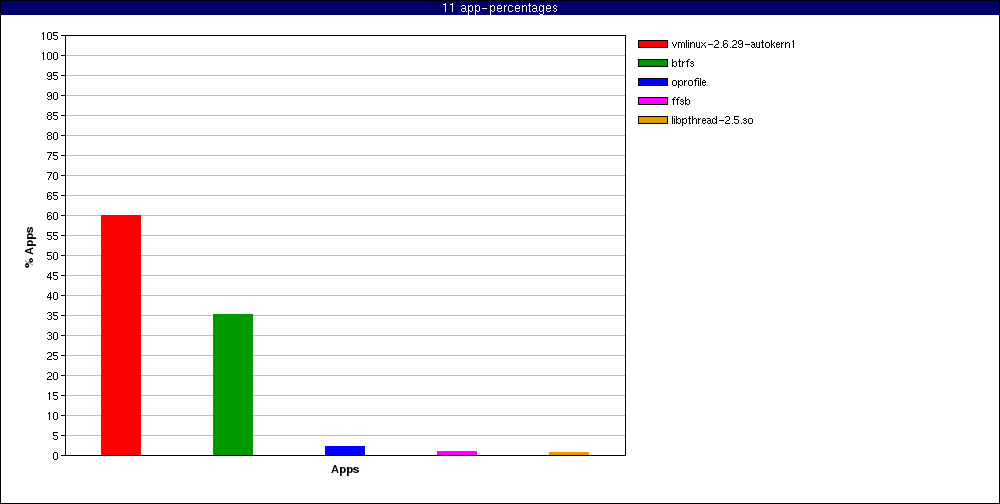Screen dimensions: 1000x504
Task: Select the 'Apps' x-axis label
Action: click(x=345, y=470)
